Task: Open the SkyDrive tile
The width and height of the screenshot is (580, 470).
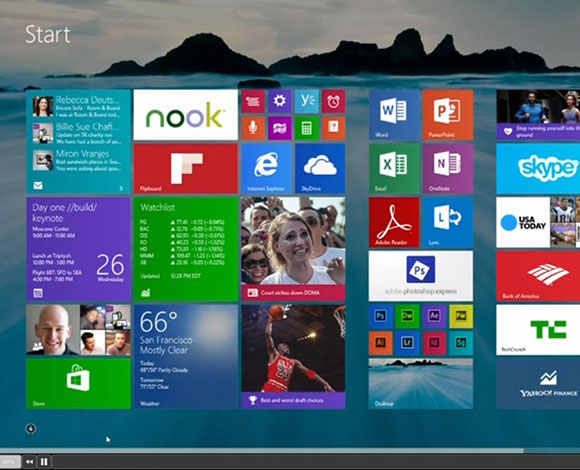Action: click(320, 169)
